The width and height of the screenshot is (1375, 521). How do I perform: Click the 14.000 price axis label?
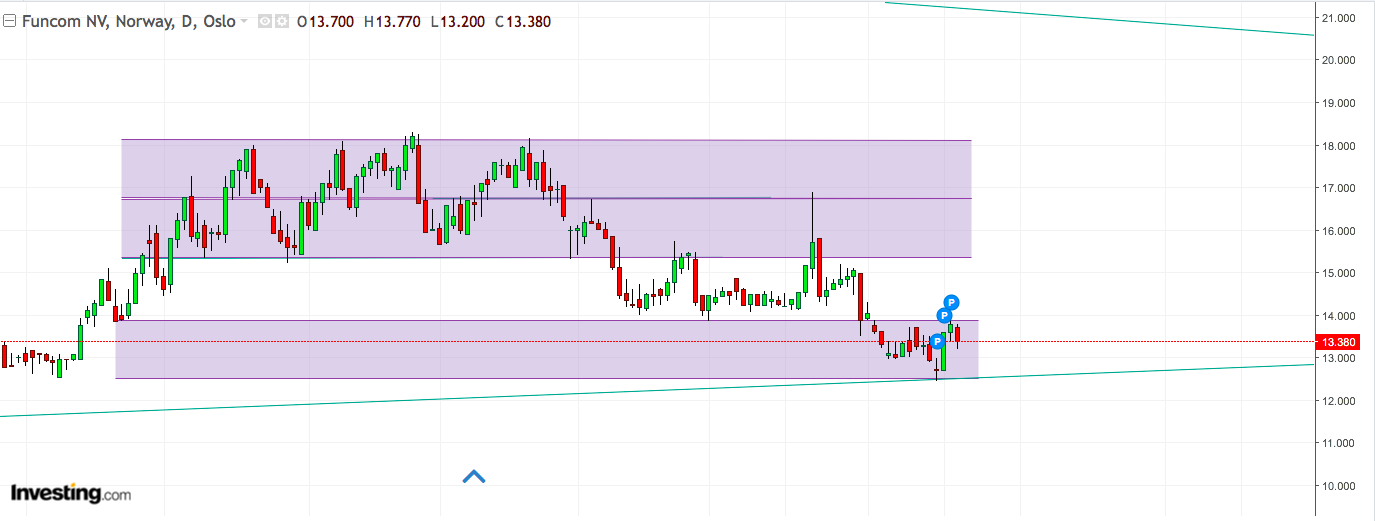point(1338,316)
